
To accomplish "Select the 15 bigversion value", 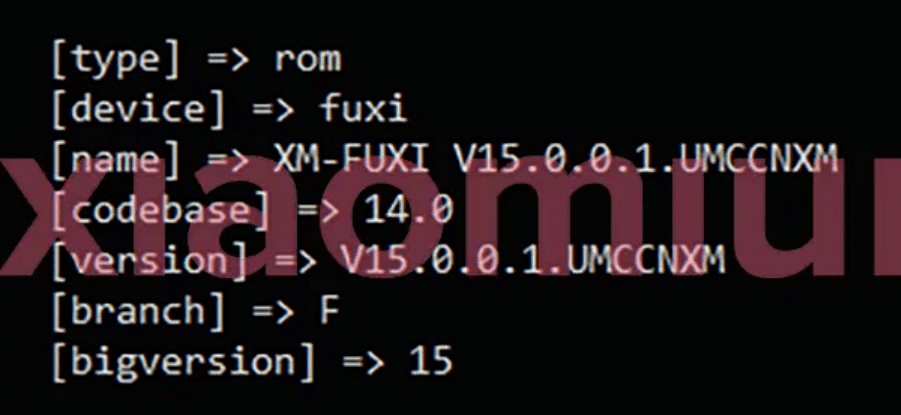I will tap(431, 362).
